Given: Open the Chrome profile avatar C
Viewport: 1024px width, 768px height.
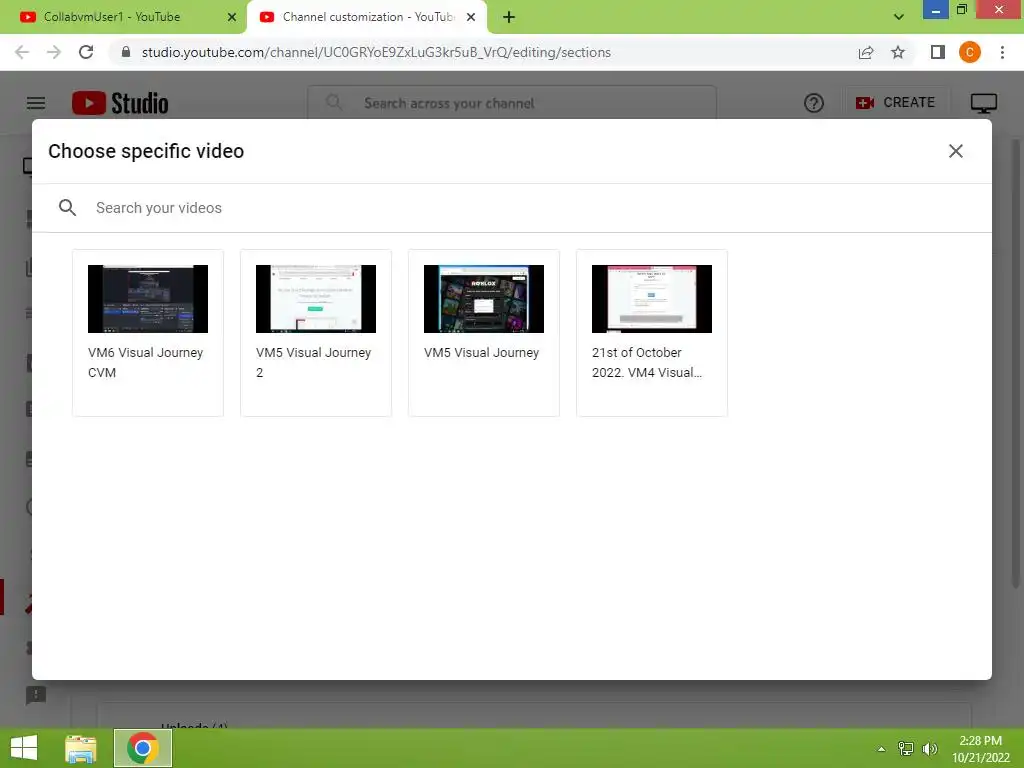Looking at the screenshot, I should tap(970, 52).
